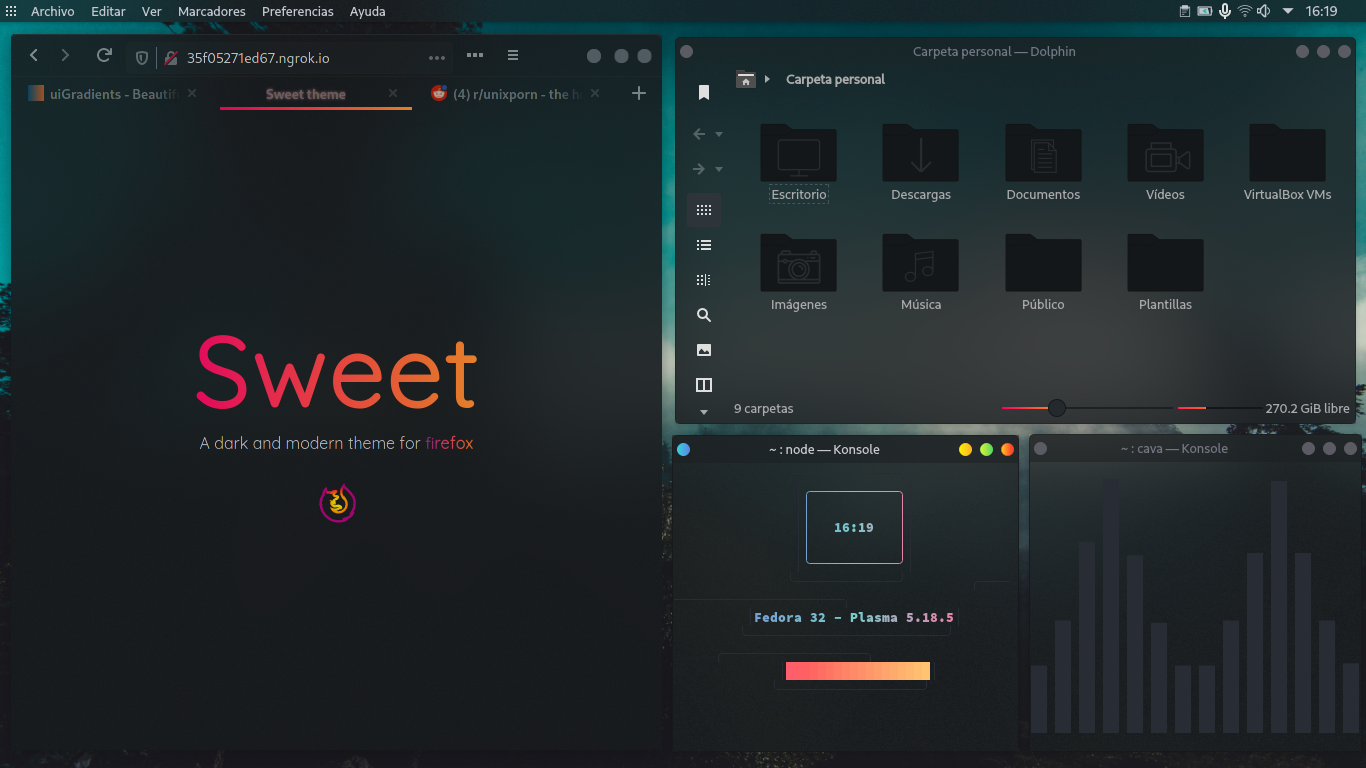The height and width of the screenshot is (768, 1366).
Task: Close the r/unixporn tab
Action: tap(595, 93)
